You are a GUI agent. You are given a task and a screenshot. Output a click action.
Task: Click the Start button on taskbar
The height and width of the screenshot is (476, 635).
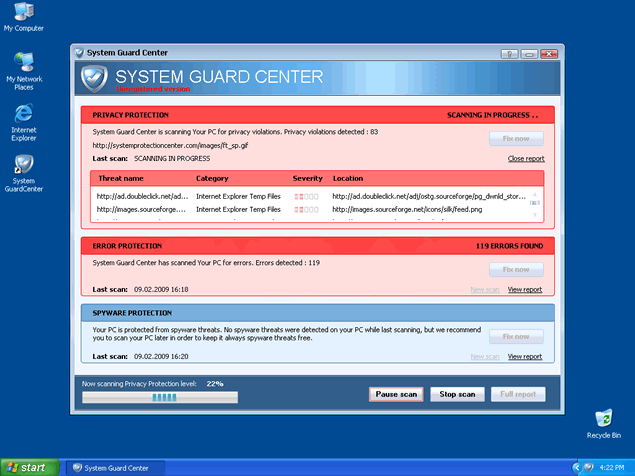[x=27, y=467]
